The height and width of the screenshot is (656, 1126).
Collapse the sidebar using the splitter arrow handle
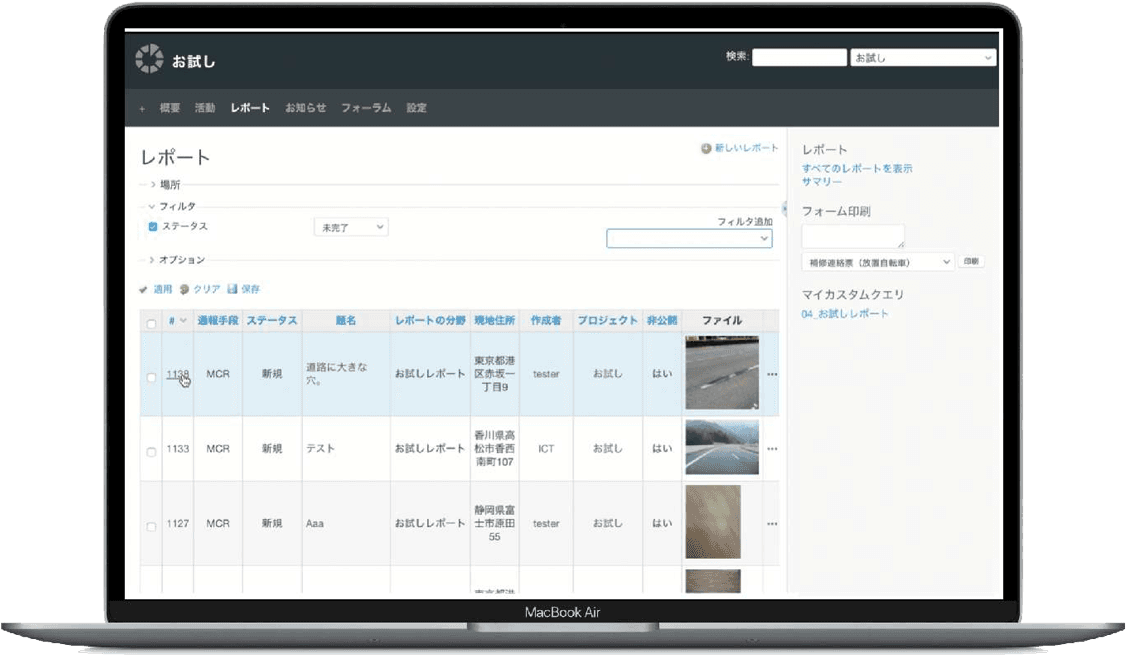(x=784, y=210)
